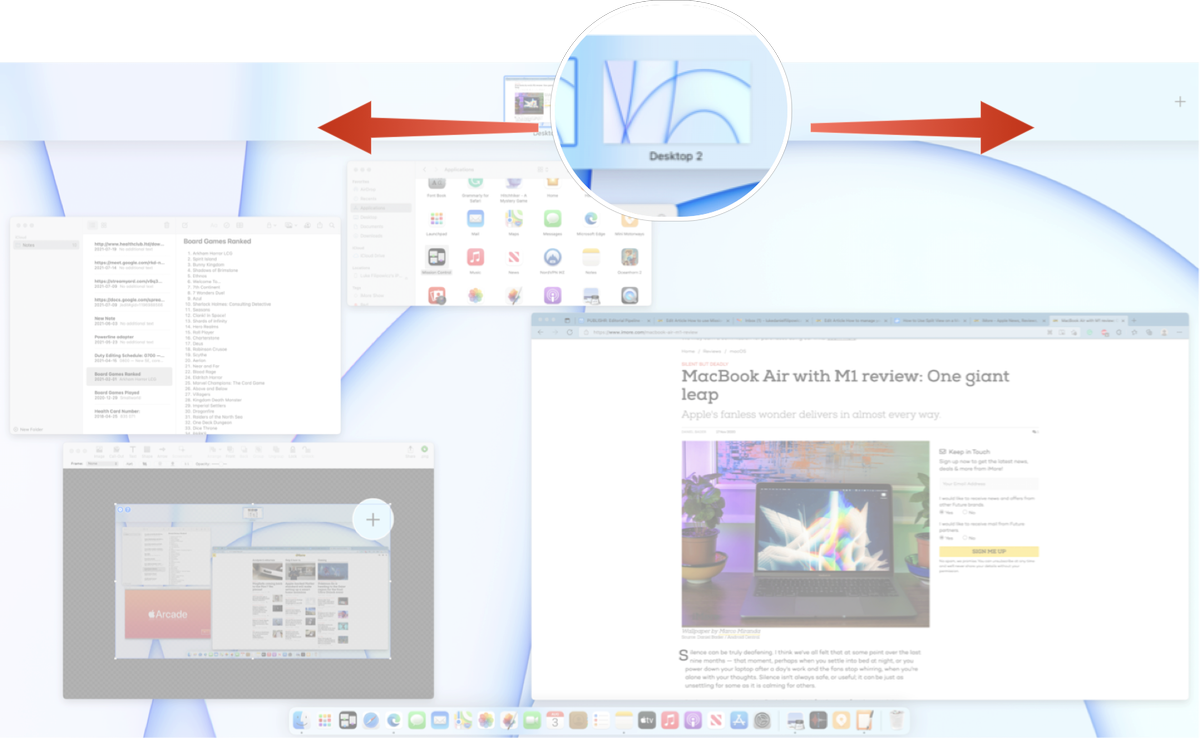Screen dimensions: 1200x738
Task: Select the Board Games Ranked note
Action: tap(130, 377)
